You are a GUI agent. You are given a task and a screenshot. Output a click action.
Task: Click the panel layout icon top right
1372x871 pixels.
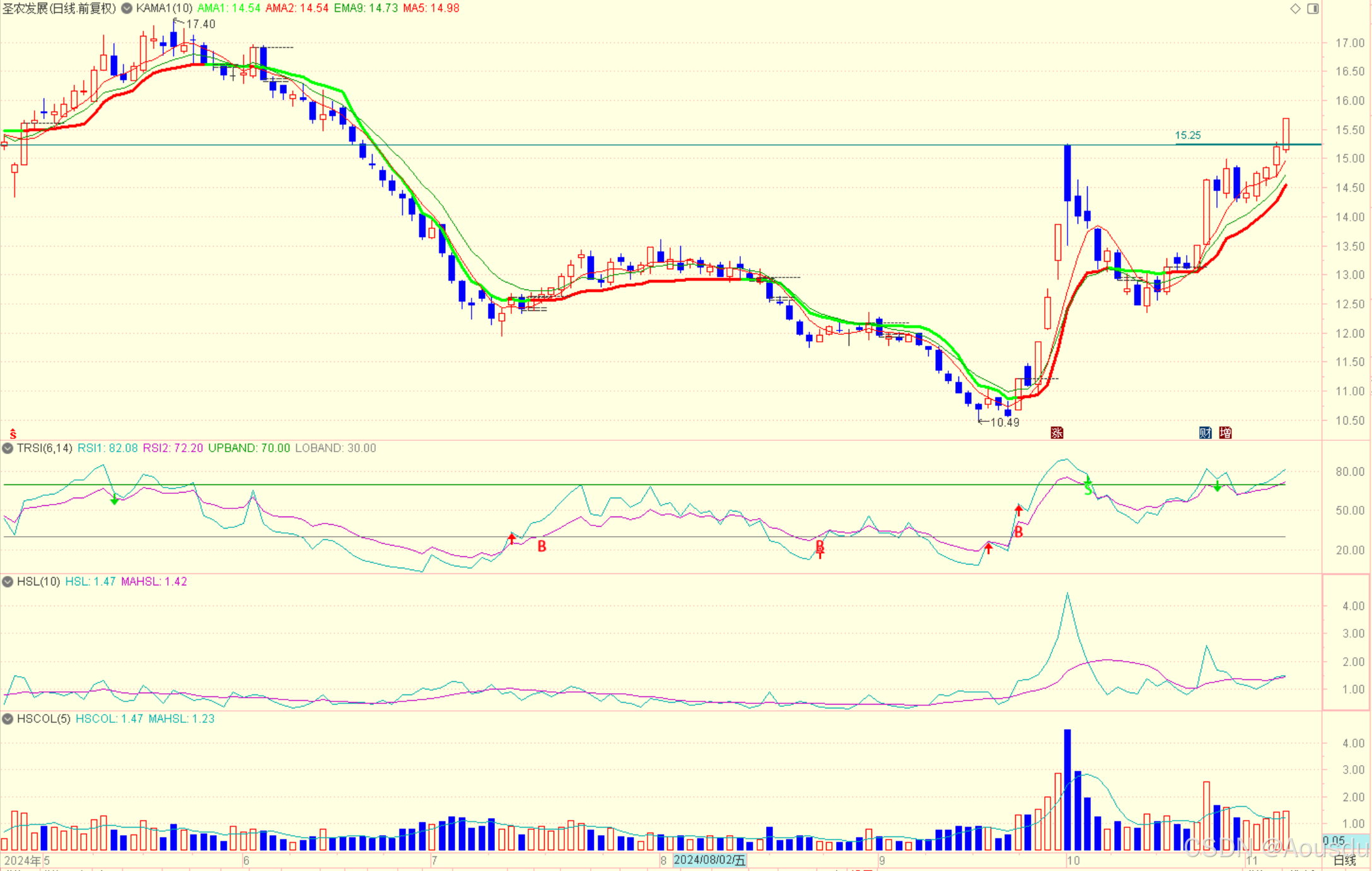[1313, 8]
